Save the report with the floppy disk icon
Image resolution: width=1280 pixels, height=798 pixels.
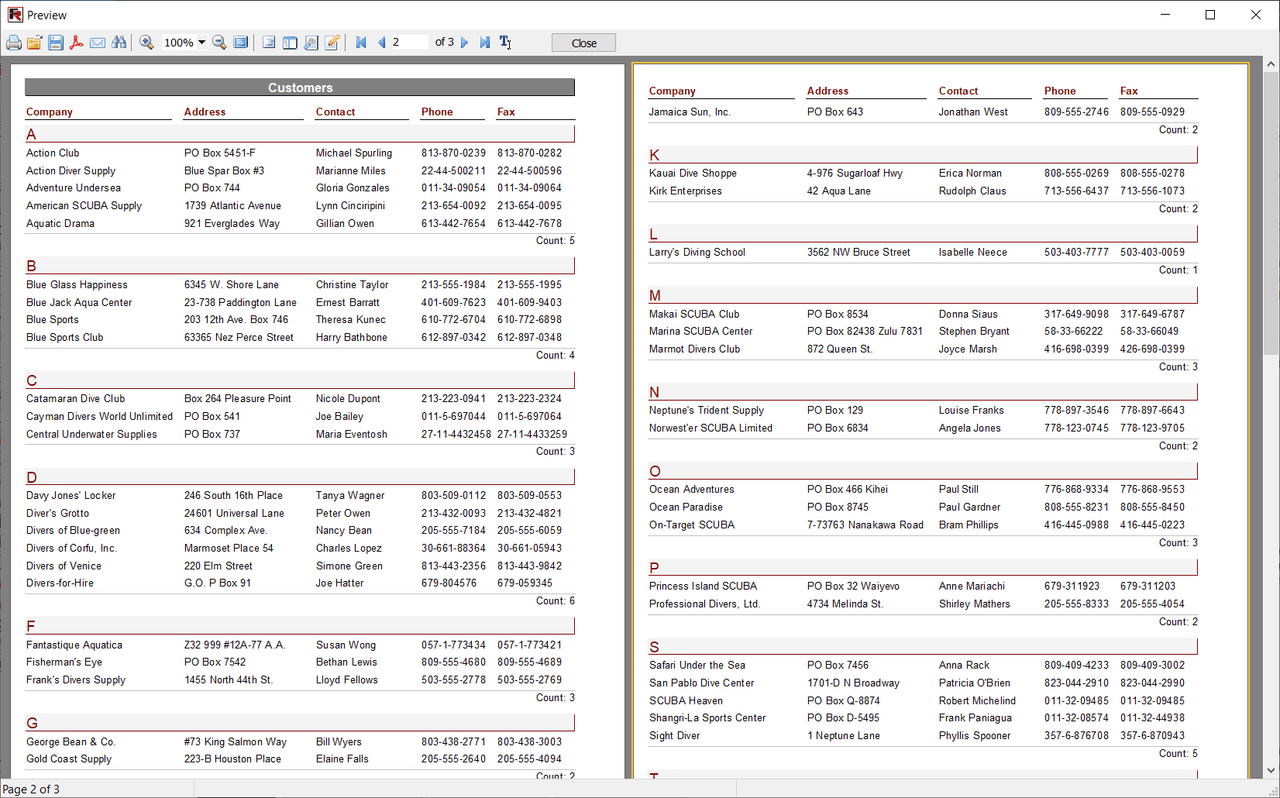(56, 43)
